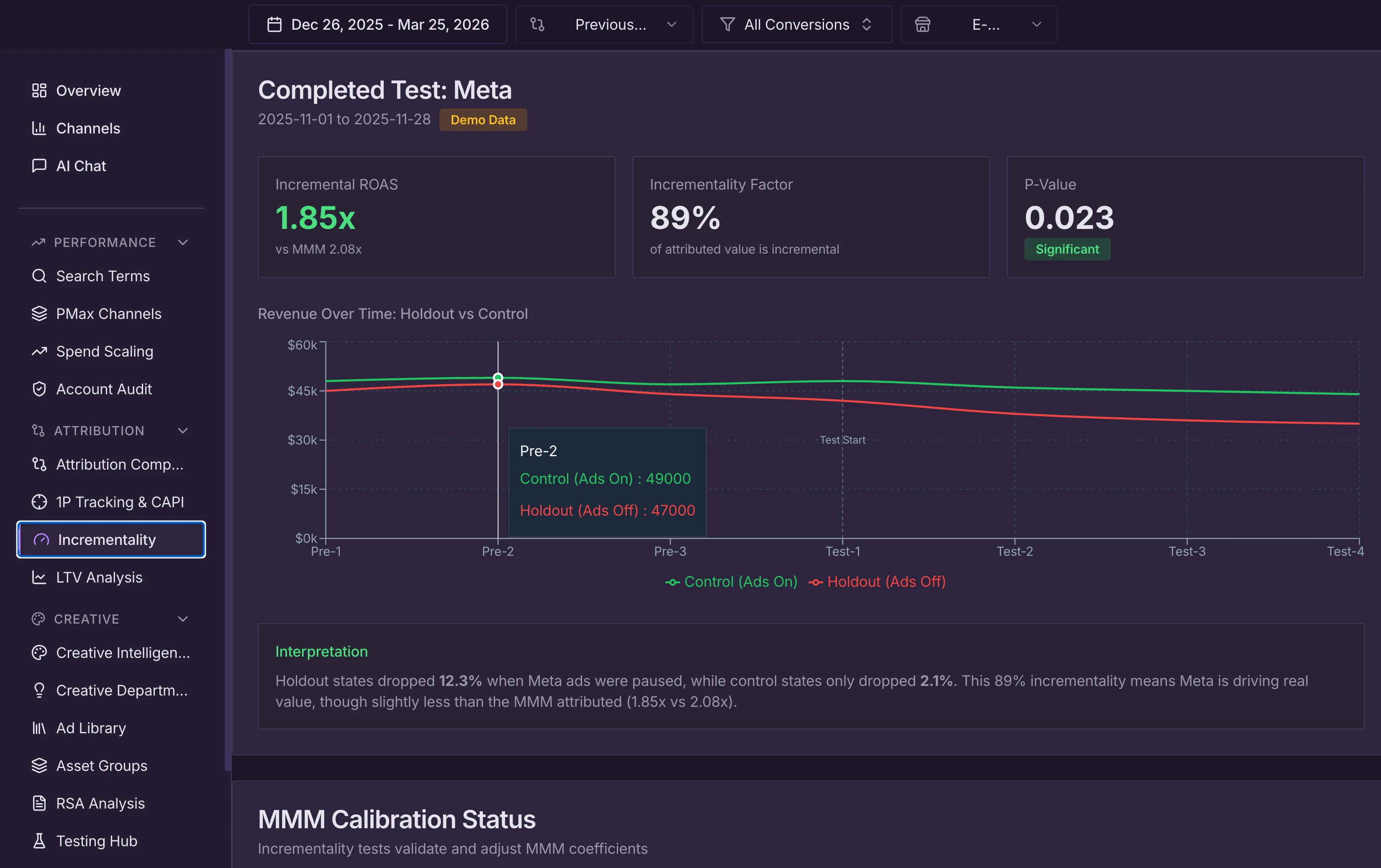The height and width of the screenshot is (868, 1381).
Task: Open the Channels page
Action: (111, 128)
